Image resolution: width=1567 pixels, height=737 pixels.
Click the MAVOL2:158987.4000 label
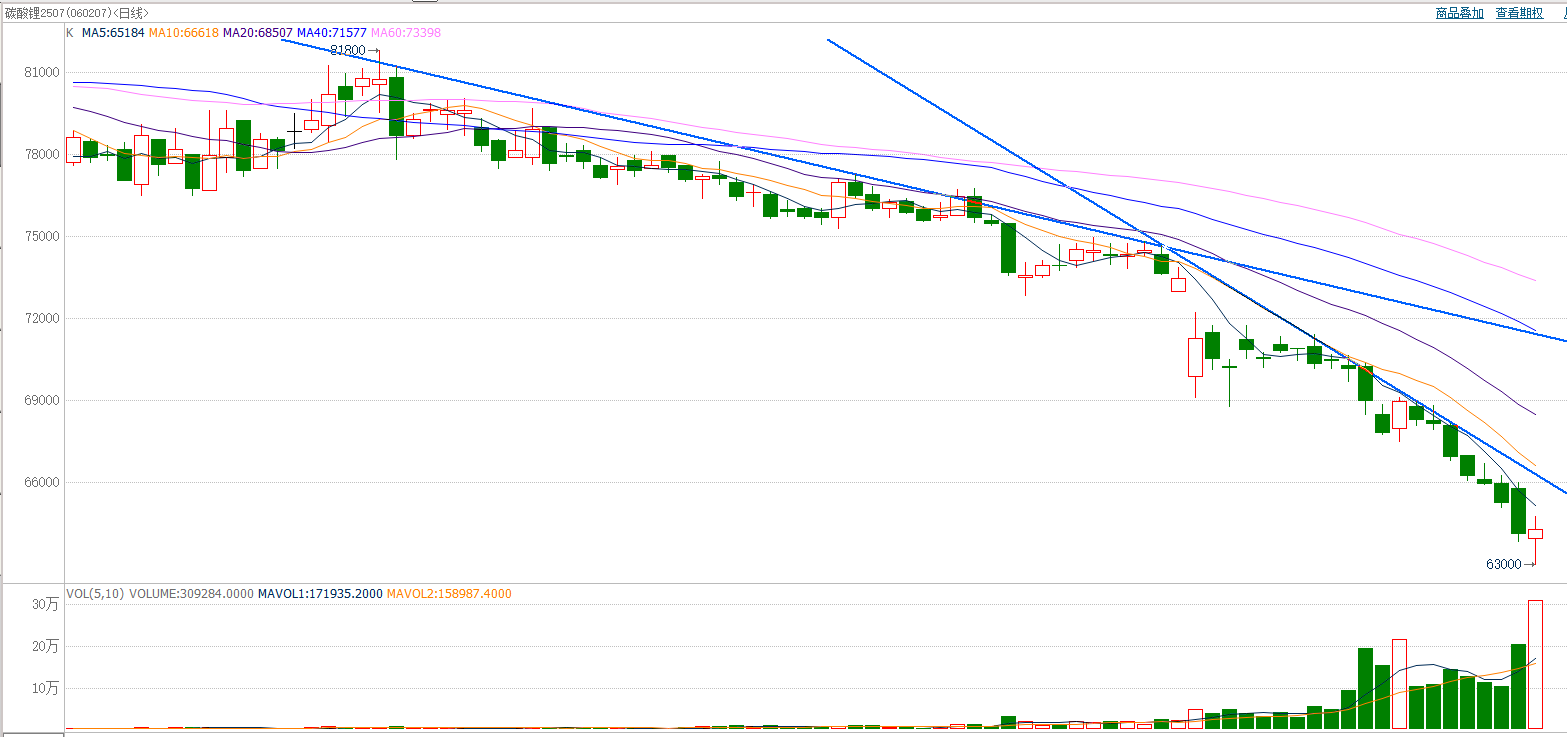449,594
